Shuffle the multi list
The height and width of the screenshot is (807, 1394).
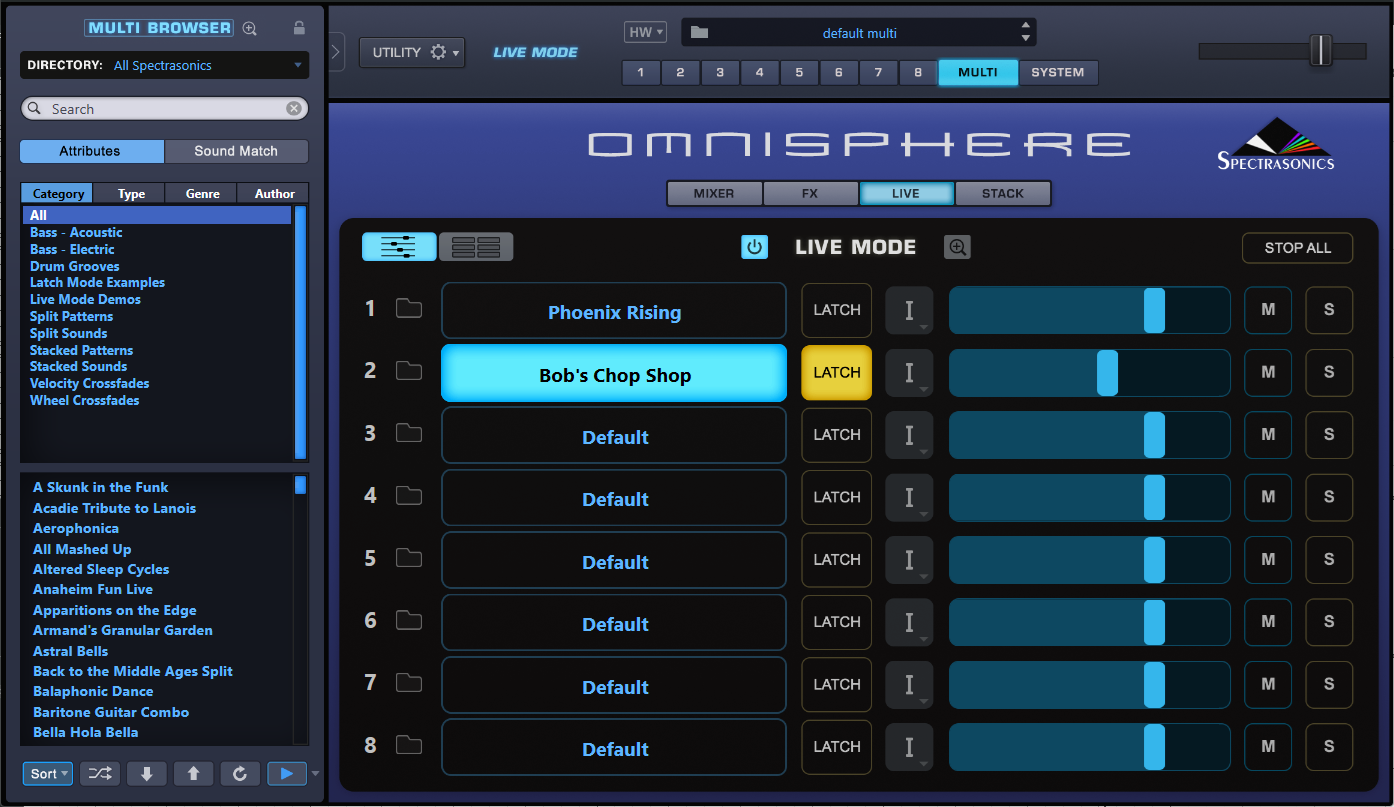[x=100, y=773]
